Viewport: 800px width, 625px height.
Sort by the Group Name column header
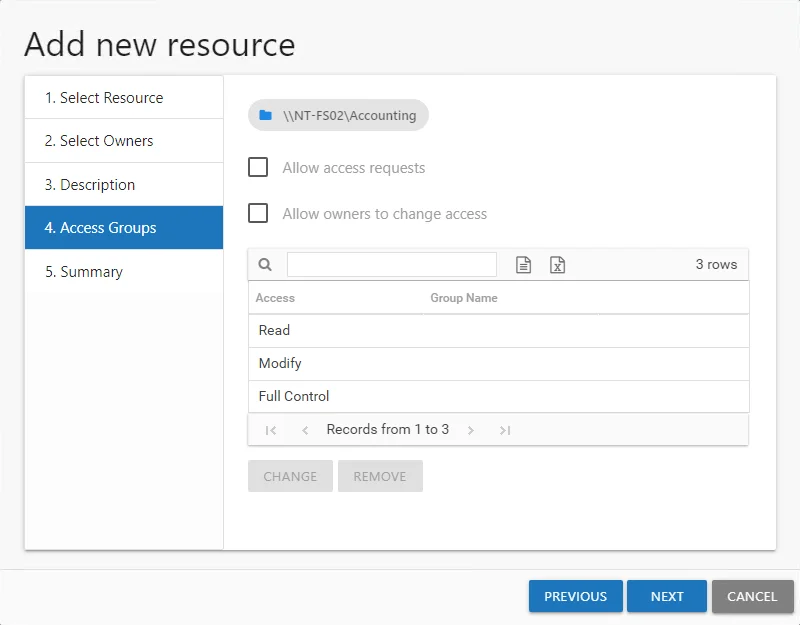click(x=464, y=297)
